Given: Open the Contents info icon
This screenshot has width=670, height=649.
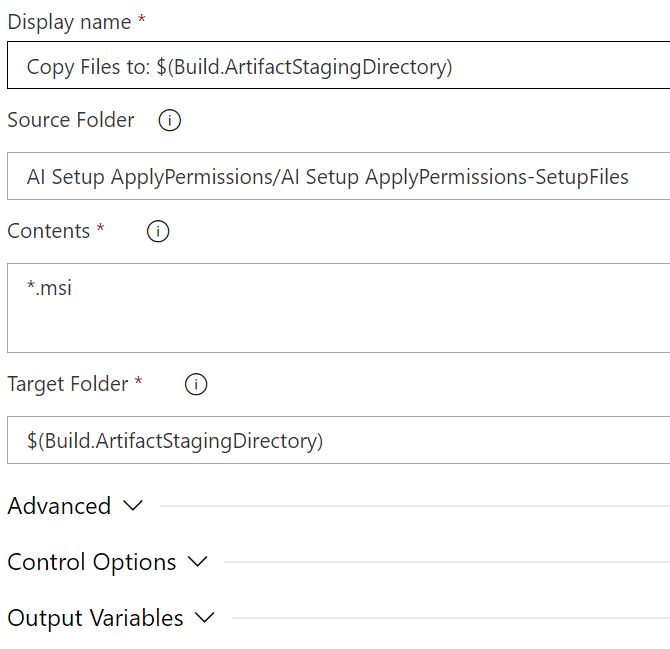Looking at the screenshot, I should [158, 231].
